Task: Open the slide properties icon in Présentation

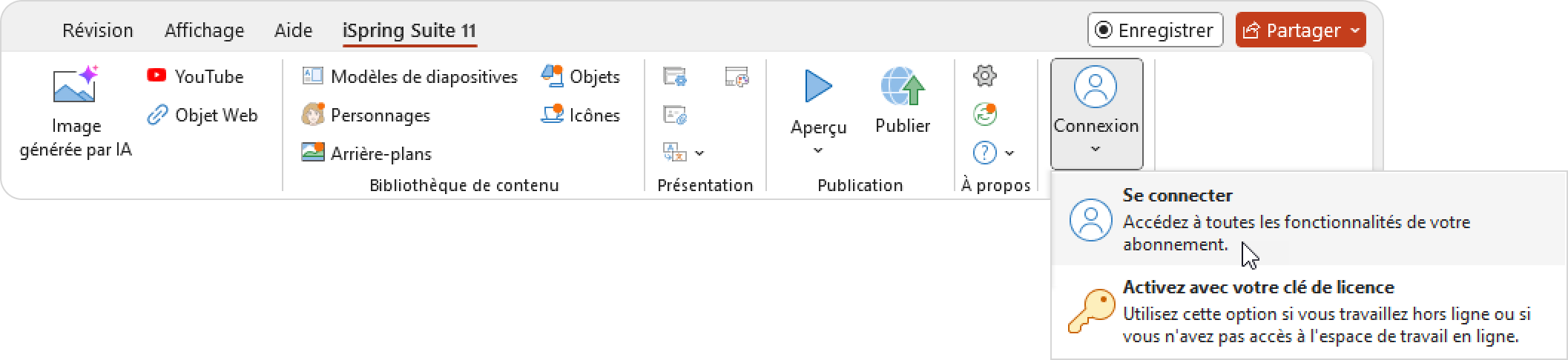Action: 675,76
